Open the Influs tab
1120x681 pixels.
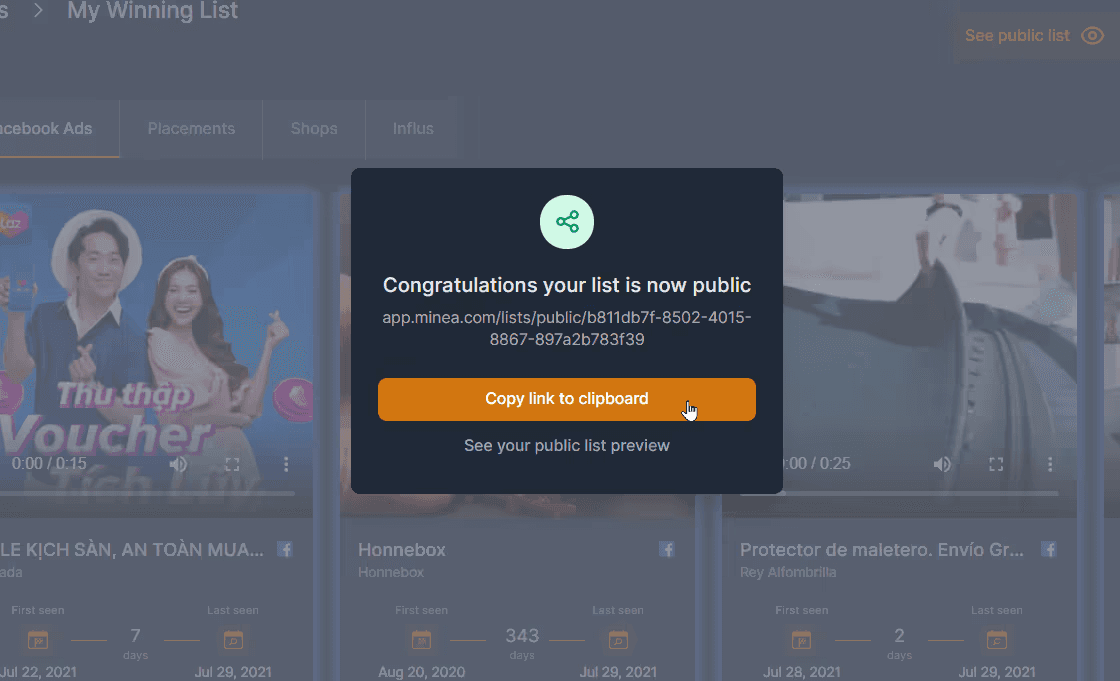tap(413, 129)
